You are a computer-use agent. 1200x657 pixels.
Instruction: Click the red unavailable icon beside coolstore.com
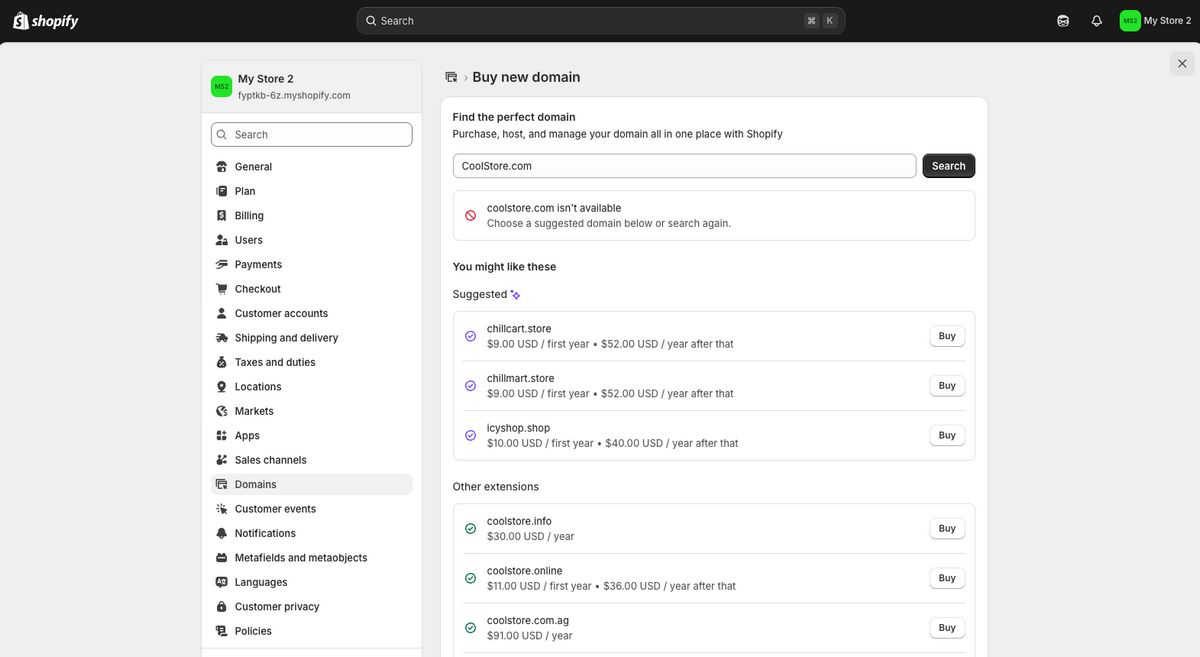471,216
